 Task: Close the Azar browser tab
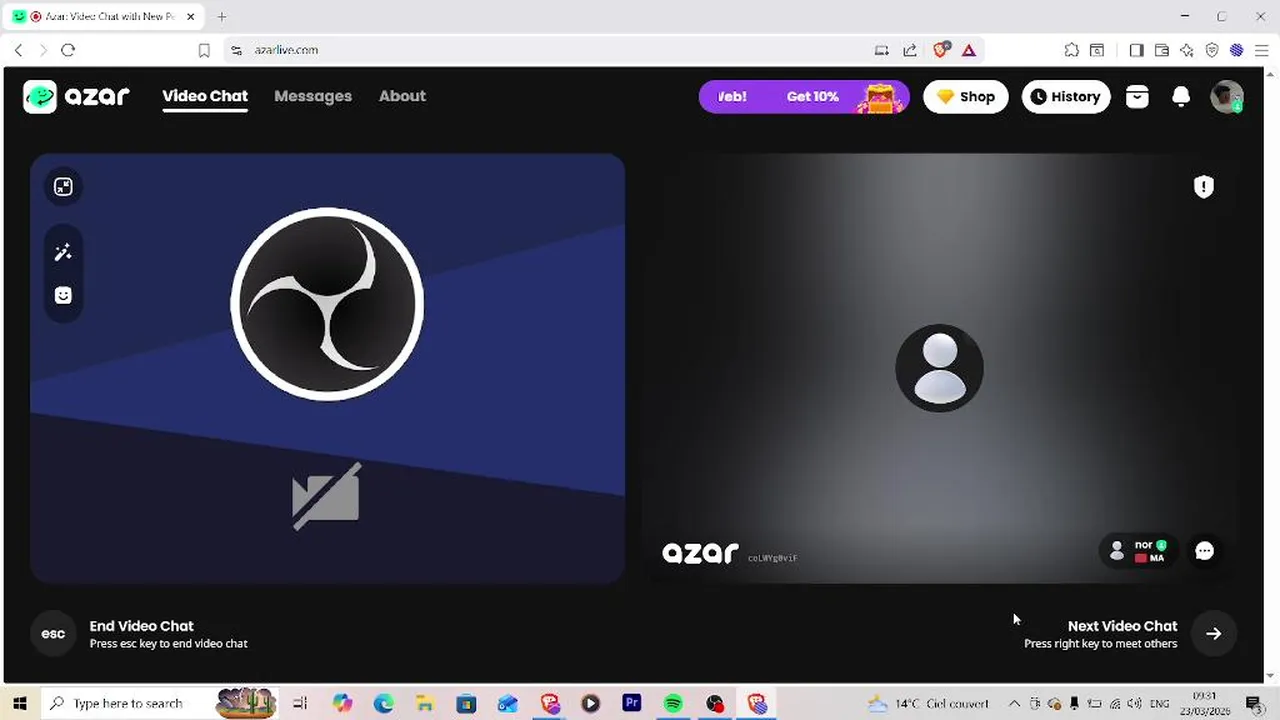click(x=191, y=16)
